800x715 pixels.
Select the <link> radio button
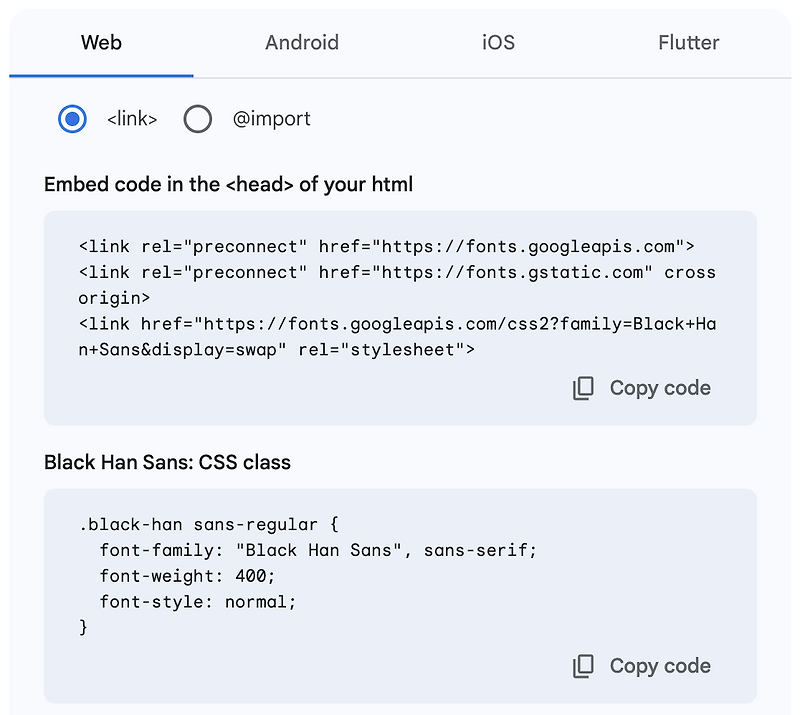pos(72,118)
